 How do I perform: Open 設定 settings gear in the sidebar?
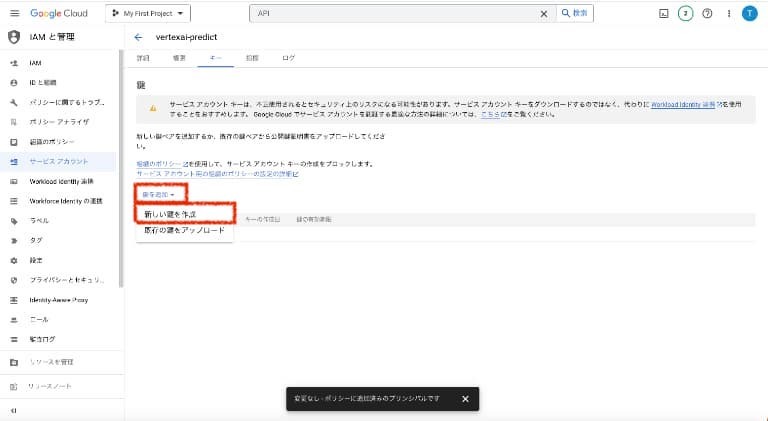[x=59, y=260]
